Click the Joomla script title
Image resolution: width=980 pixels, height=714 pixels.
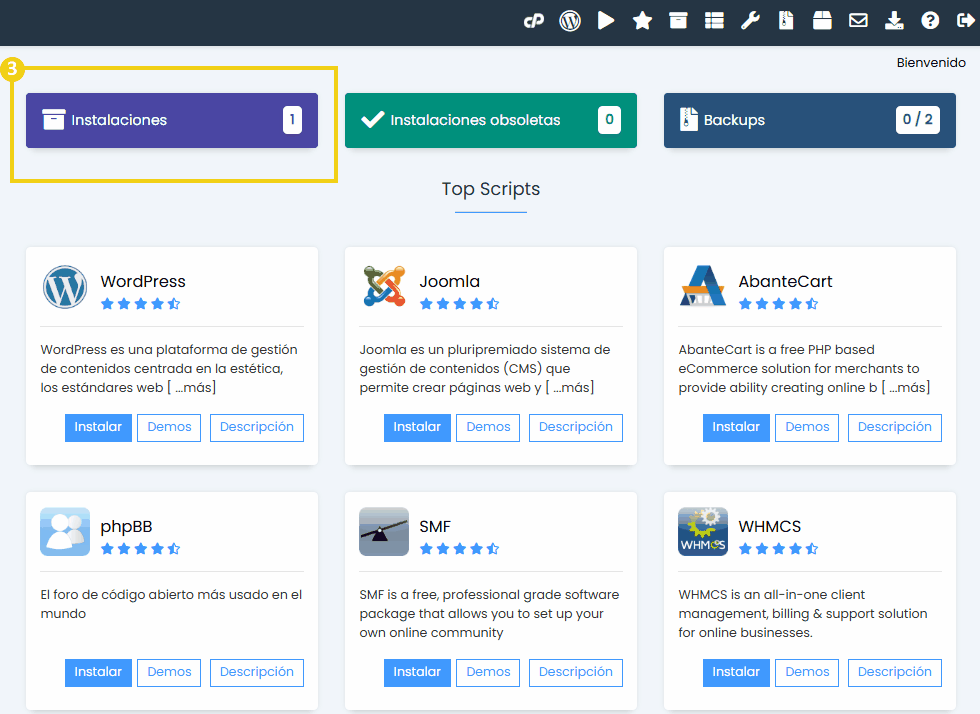pyautogui.click(x=449, y=281)
